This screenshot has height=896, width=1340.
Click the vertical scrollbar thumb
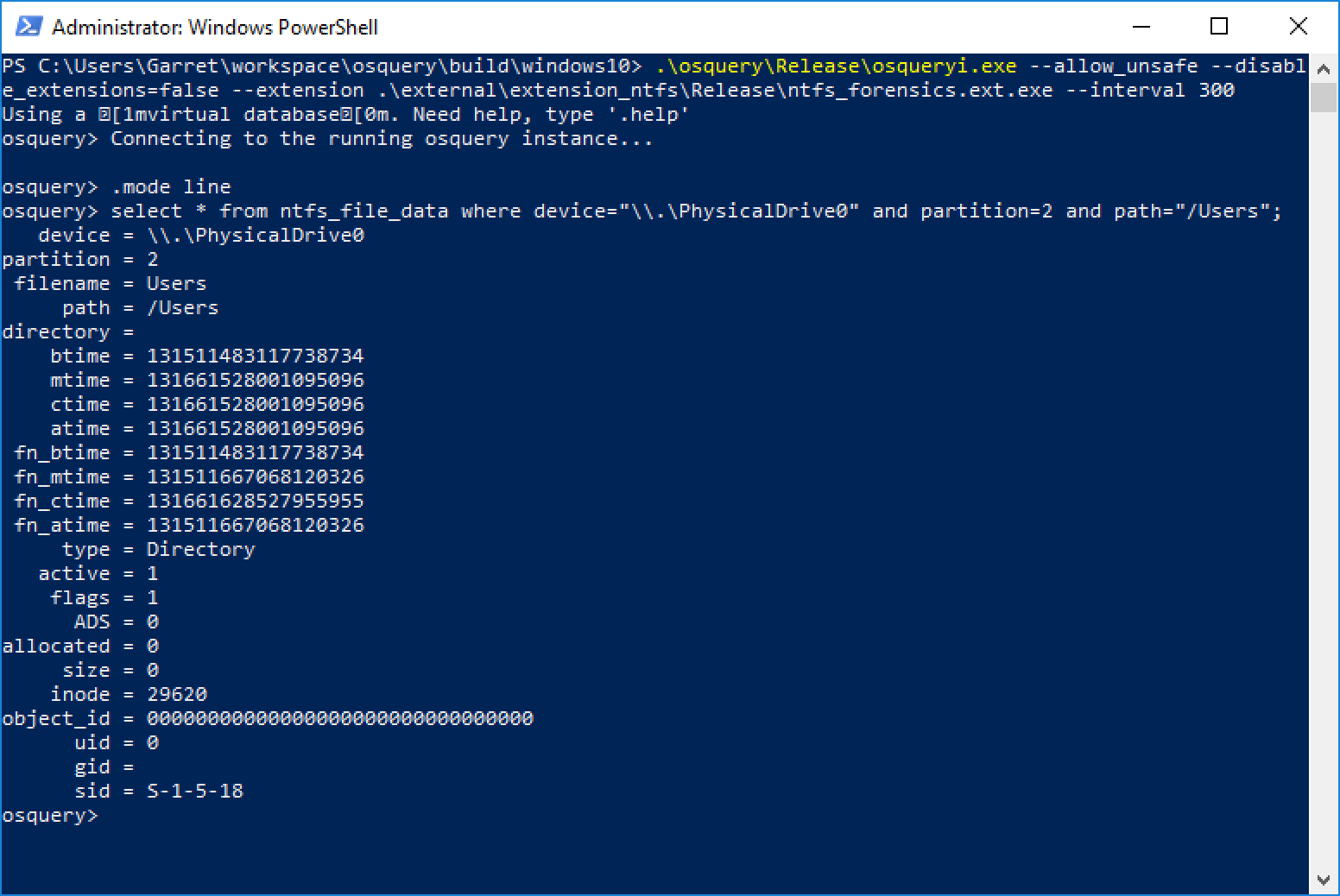pyautogui.click(x=1323, y=97)
